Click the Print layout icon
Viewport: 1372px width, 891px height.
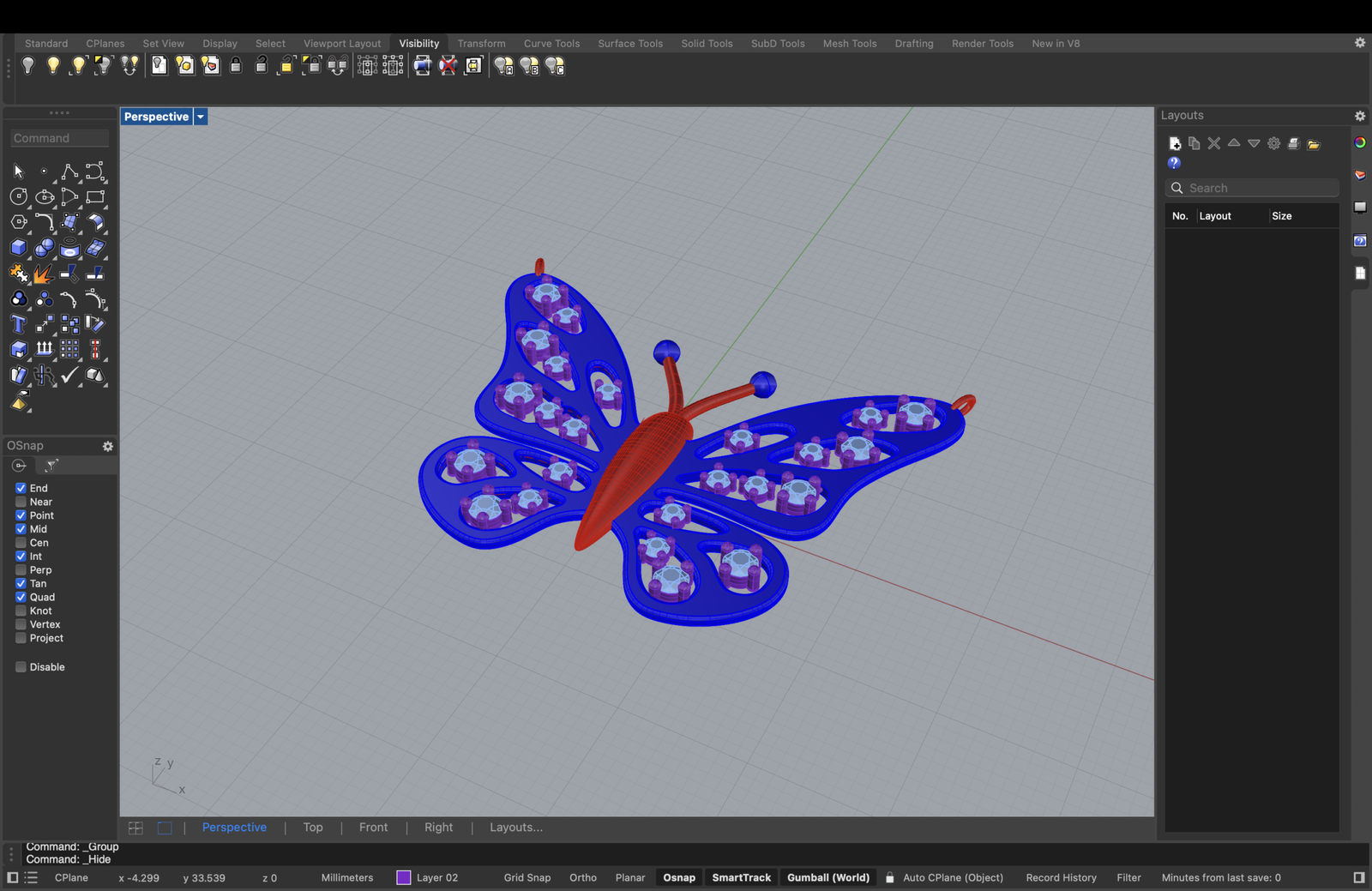tap(1293, 143)
